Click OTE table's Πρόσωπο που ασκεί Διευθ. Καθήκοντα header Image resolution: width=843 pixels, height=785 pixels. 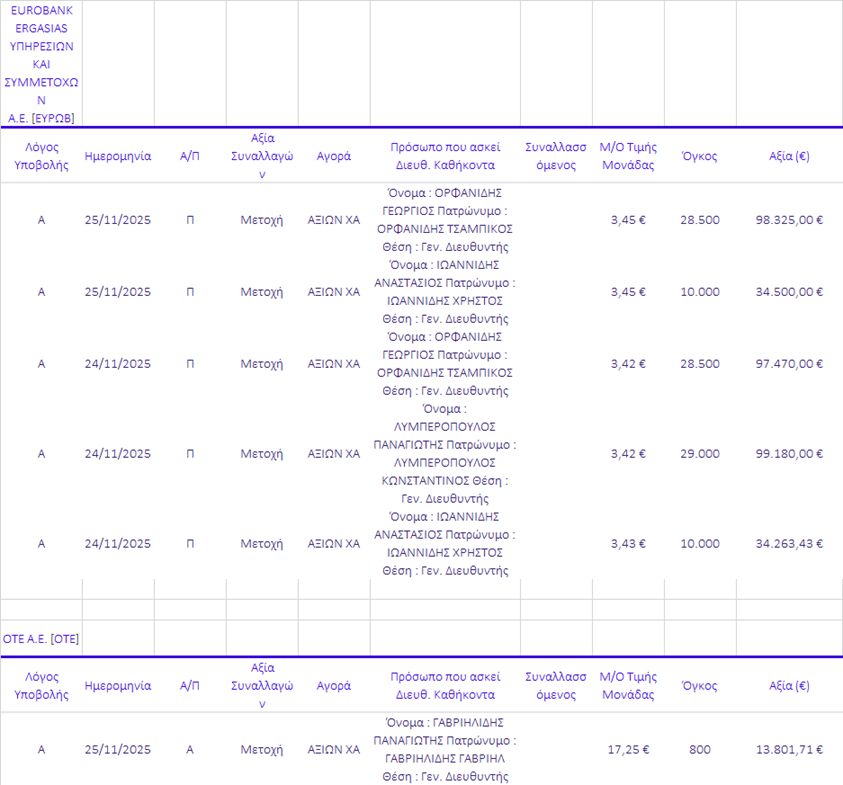coord(445,686)
